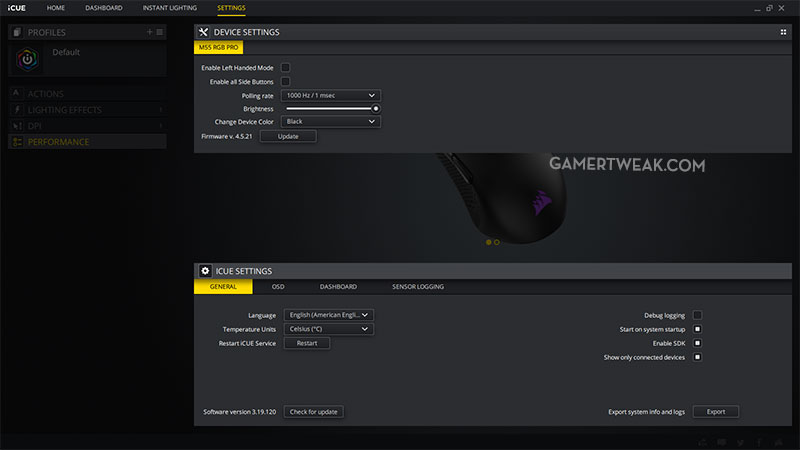This screenshot has height=450, width=800.
Task: Open the Polling rate dropdown
Action: 331,95
